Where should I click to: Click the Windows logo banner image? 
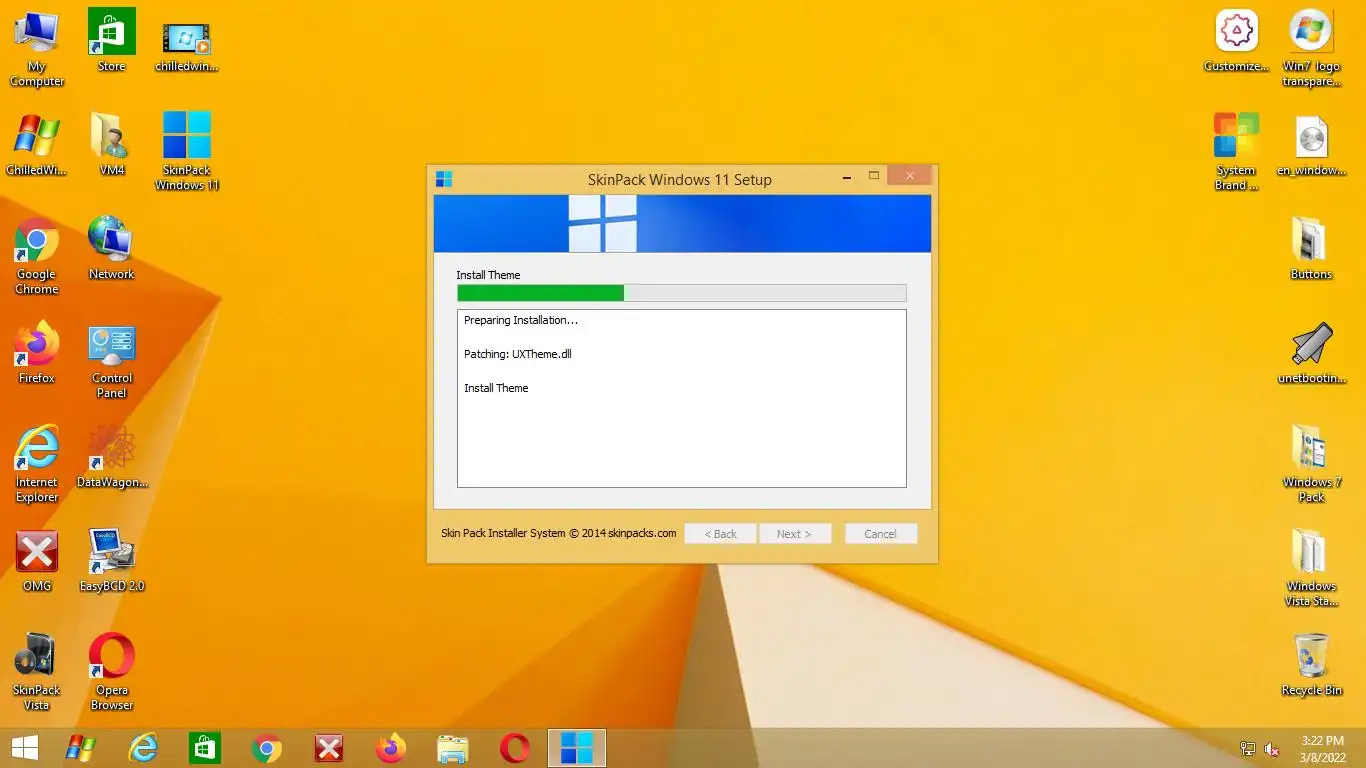[x=682, y=223]
